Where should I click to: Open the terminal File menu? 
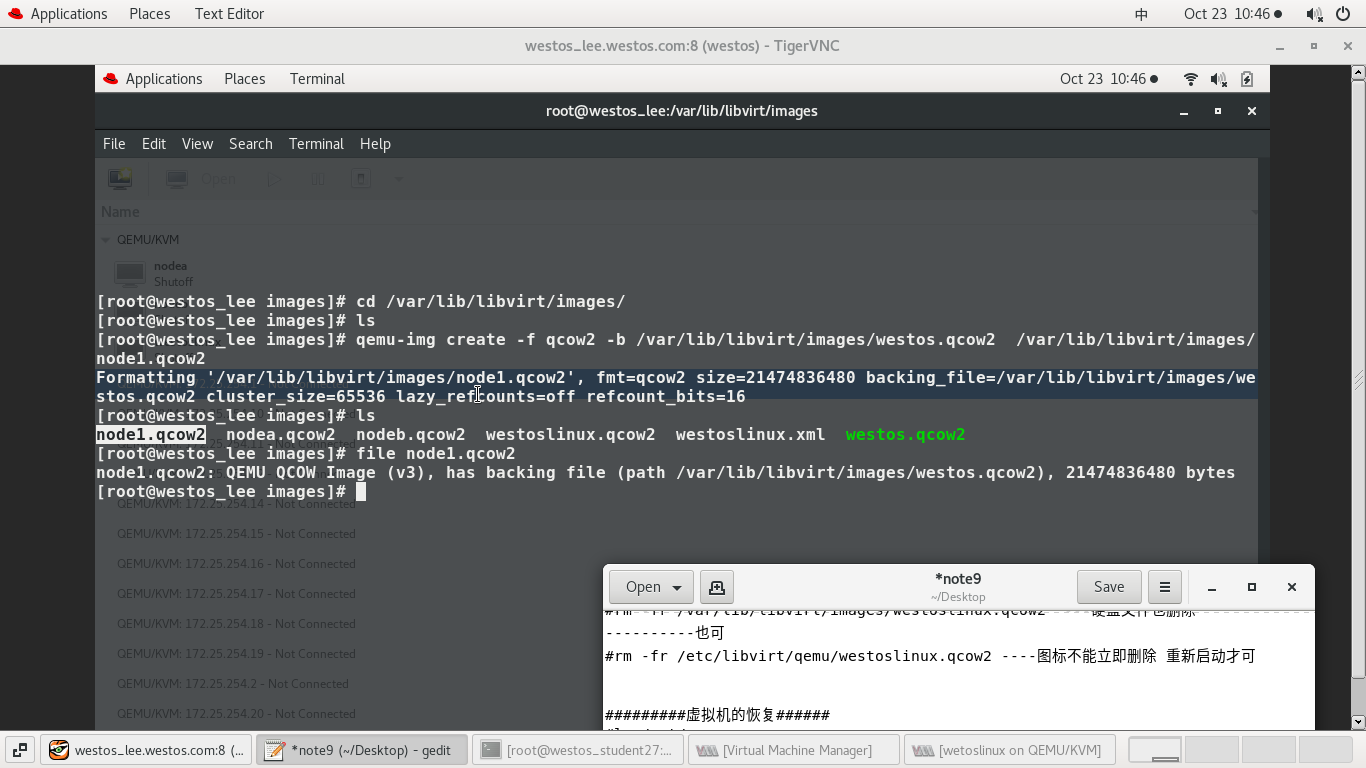click(114, 144)
